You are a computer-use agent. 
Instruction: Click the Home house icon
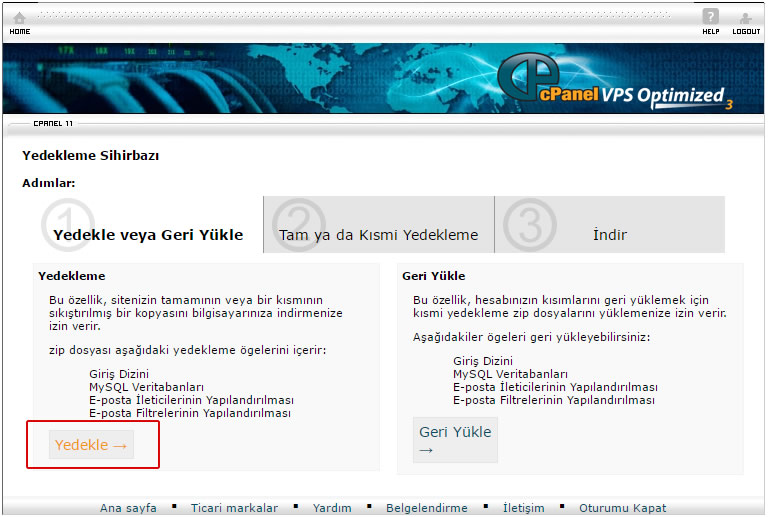click(x=19, y=18)
